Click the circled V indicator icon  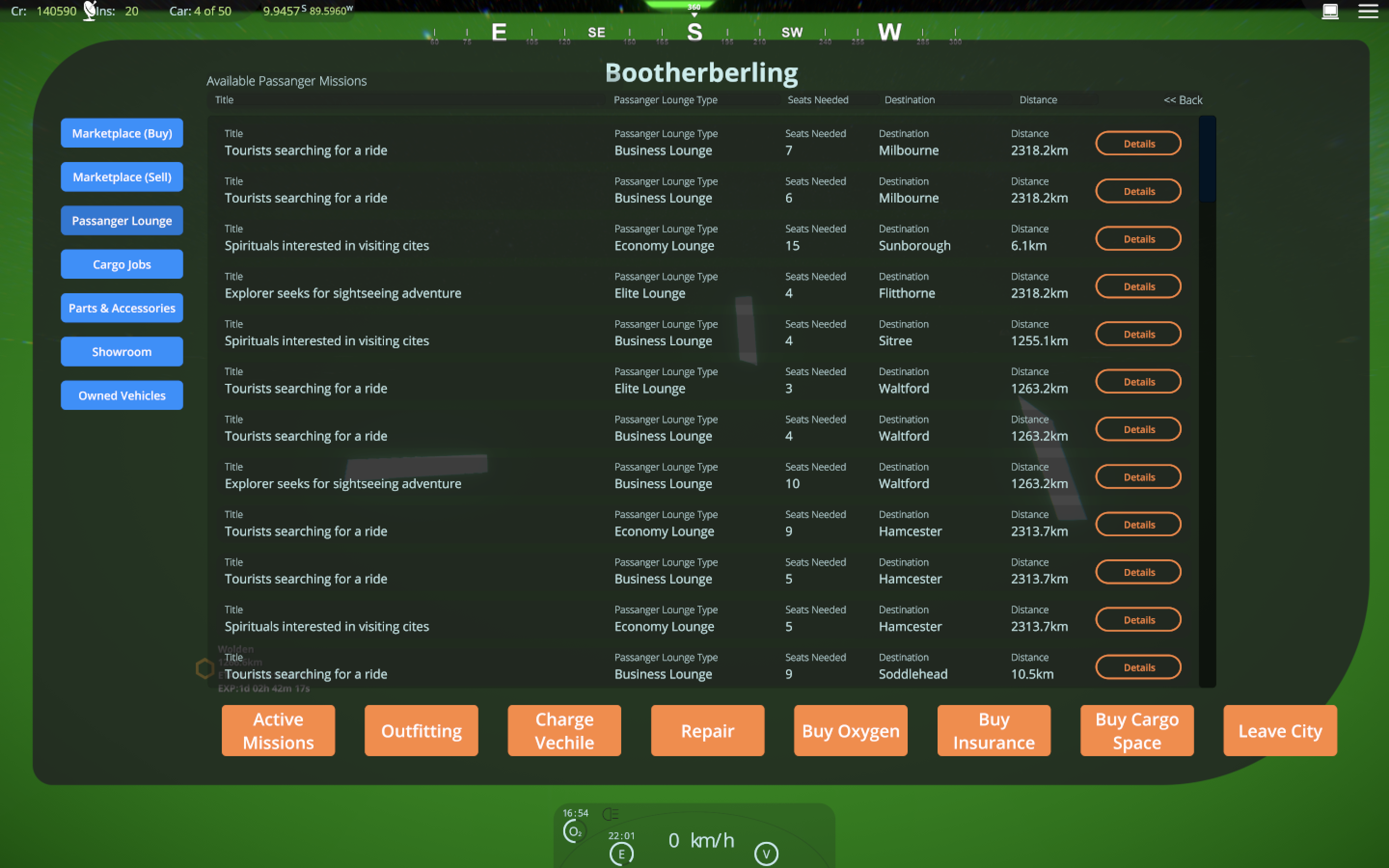(766, 854)
